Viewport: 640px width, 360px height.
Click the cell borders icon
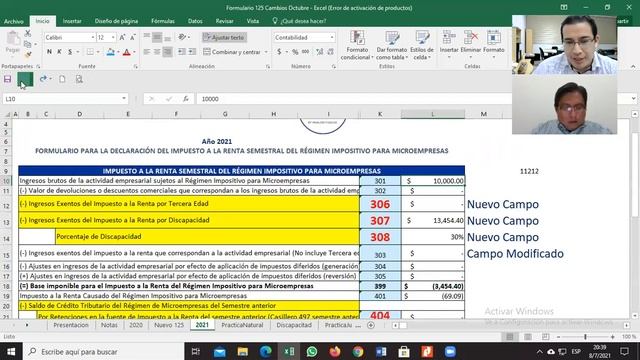[90, 52]
